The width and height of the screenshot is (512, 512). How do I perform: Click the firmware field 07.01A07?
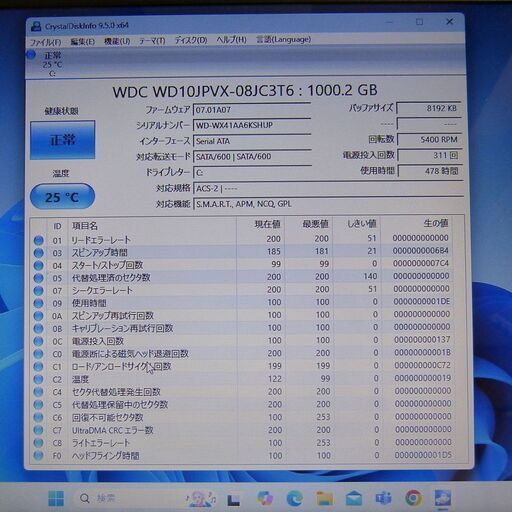(x=252, y=110)
